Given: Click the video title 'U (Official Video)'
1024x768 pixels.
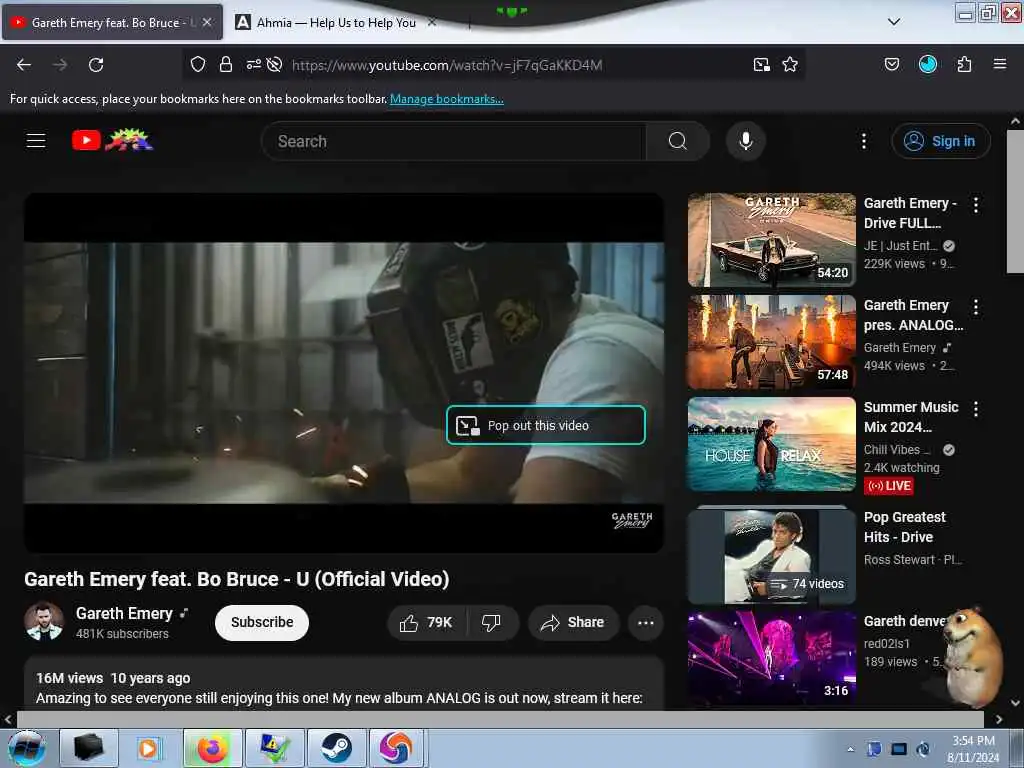Looking at the screenshot, I should [x=372, y=579].
